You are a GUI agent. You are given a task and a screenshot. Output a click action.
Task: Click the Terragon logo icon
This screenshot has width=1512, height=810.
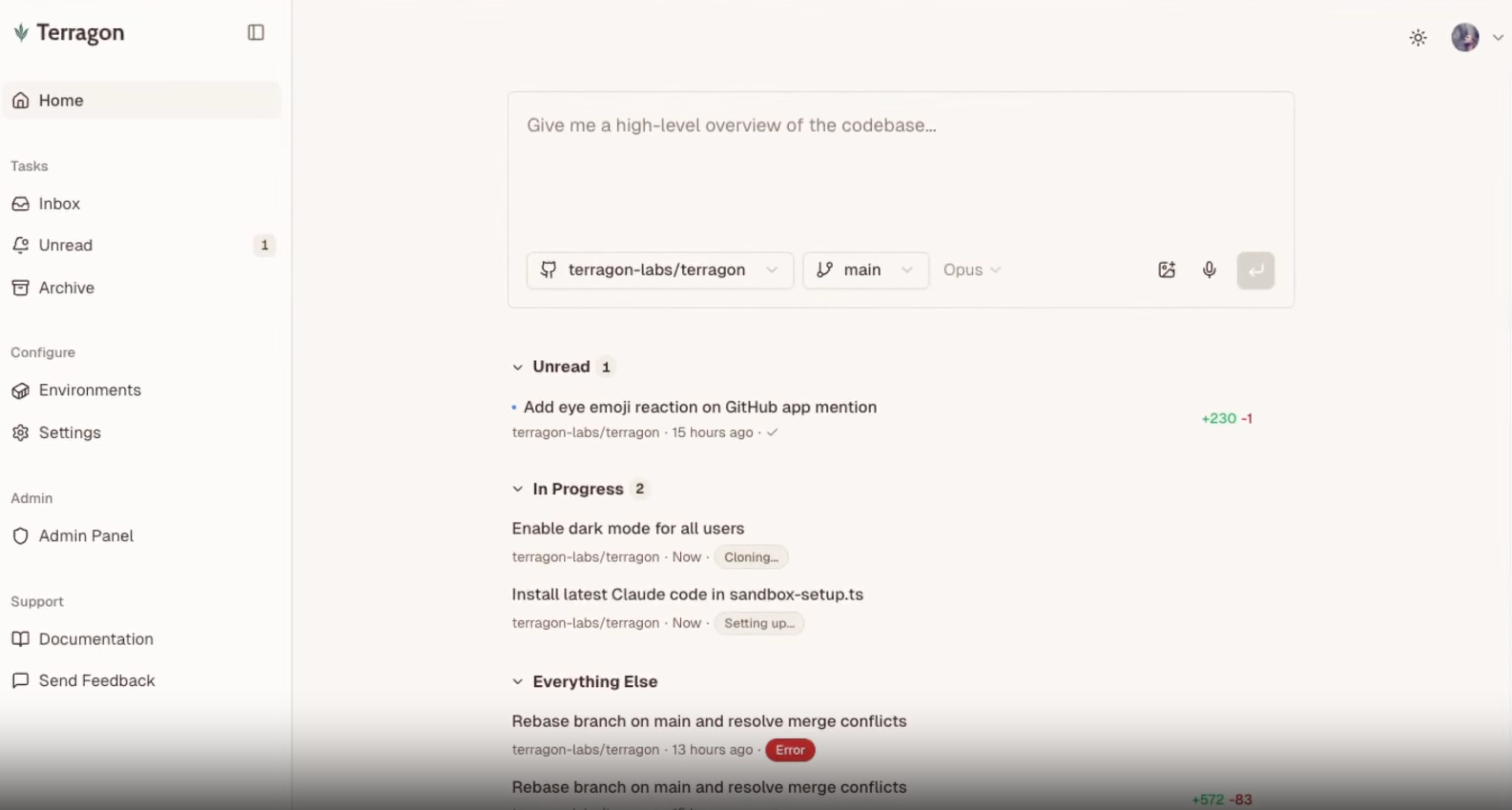[21, 32]
